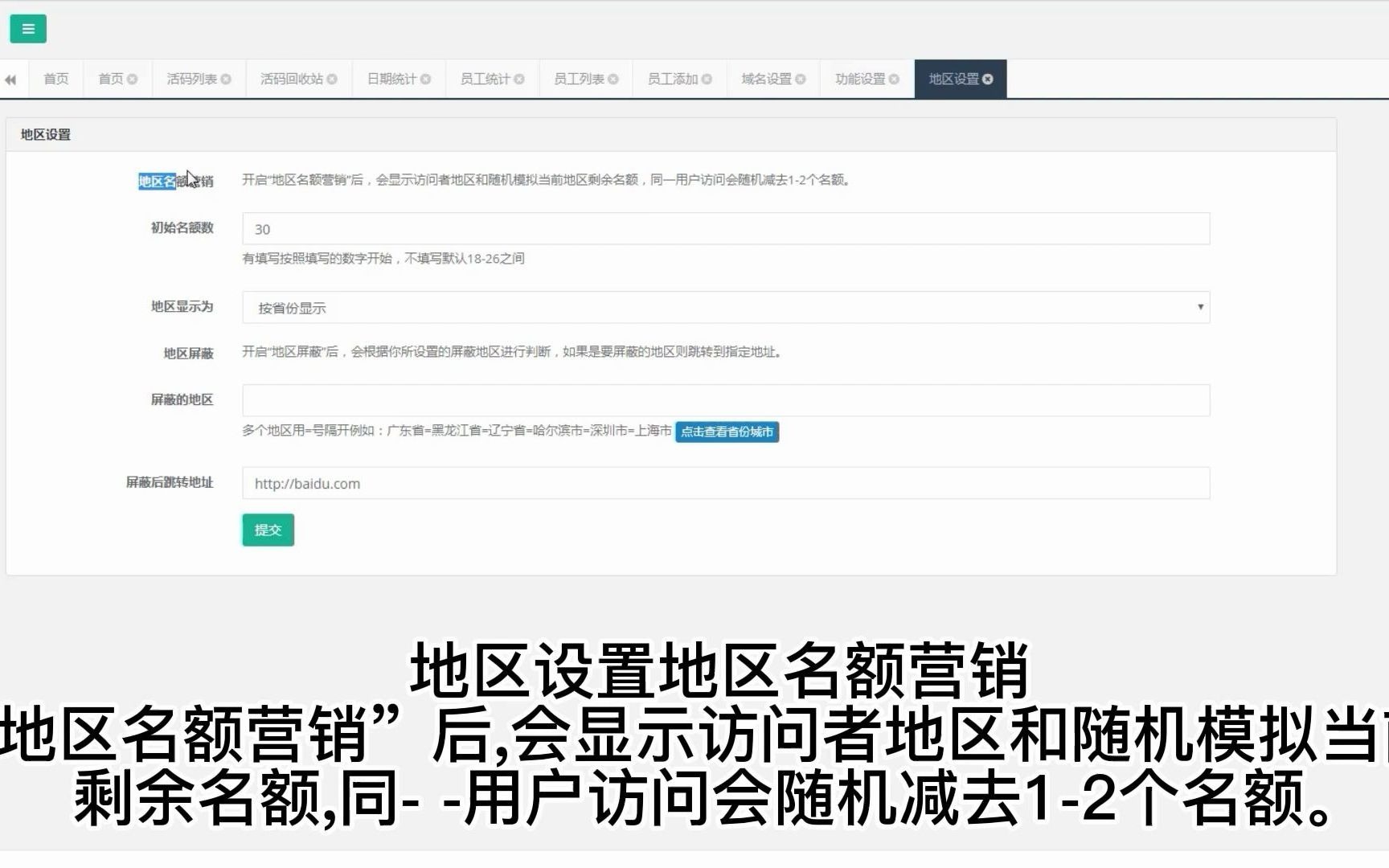Click the example text 多个地区用=号隔开例如

coord(457,431)
